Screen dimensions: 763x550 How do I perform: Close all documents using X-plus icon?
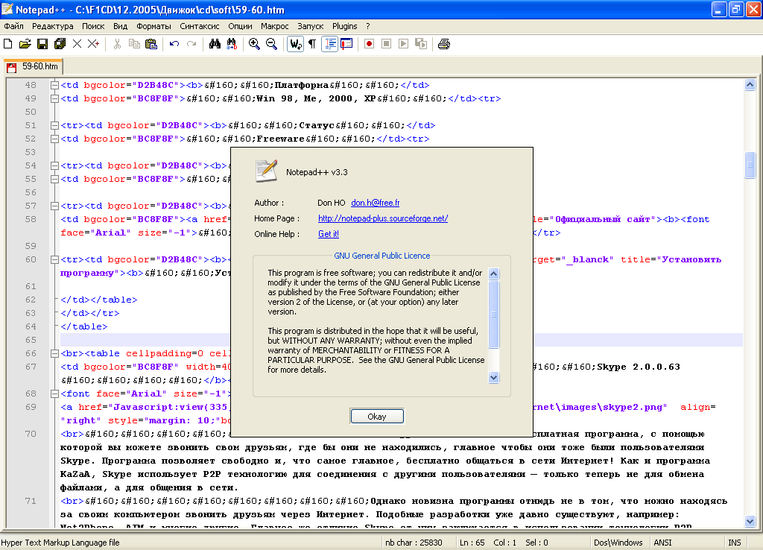tap(93, 44)
